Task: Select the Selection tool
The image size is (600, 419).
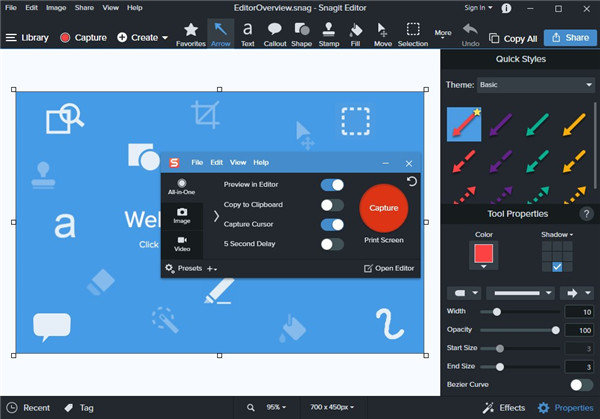Action: 413,34
